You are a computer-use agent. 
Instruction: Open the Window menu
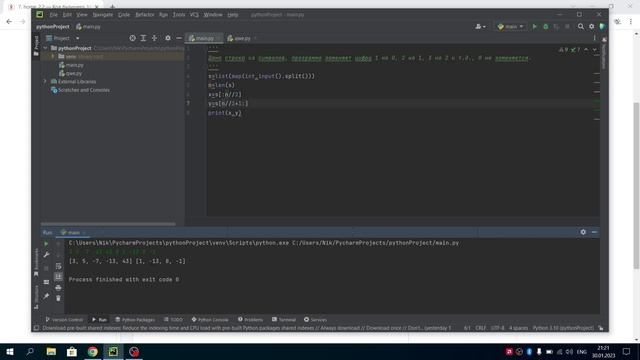coord(213,15)
